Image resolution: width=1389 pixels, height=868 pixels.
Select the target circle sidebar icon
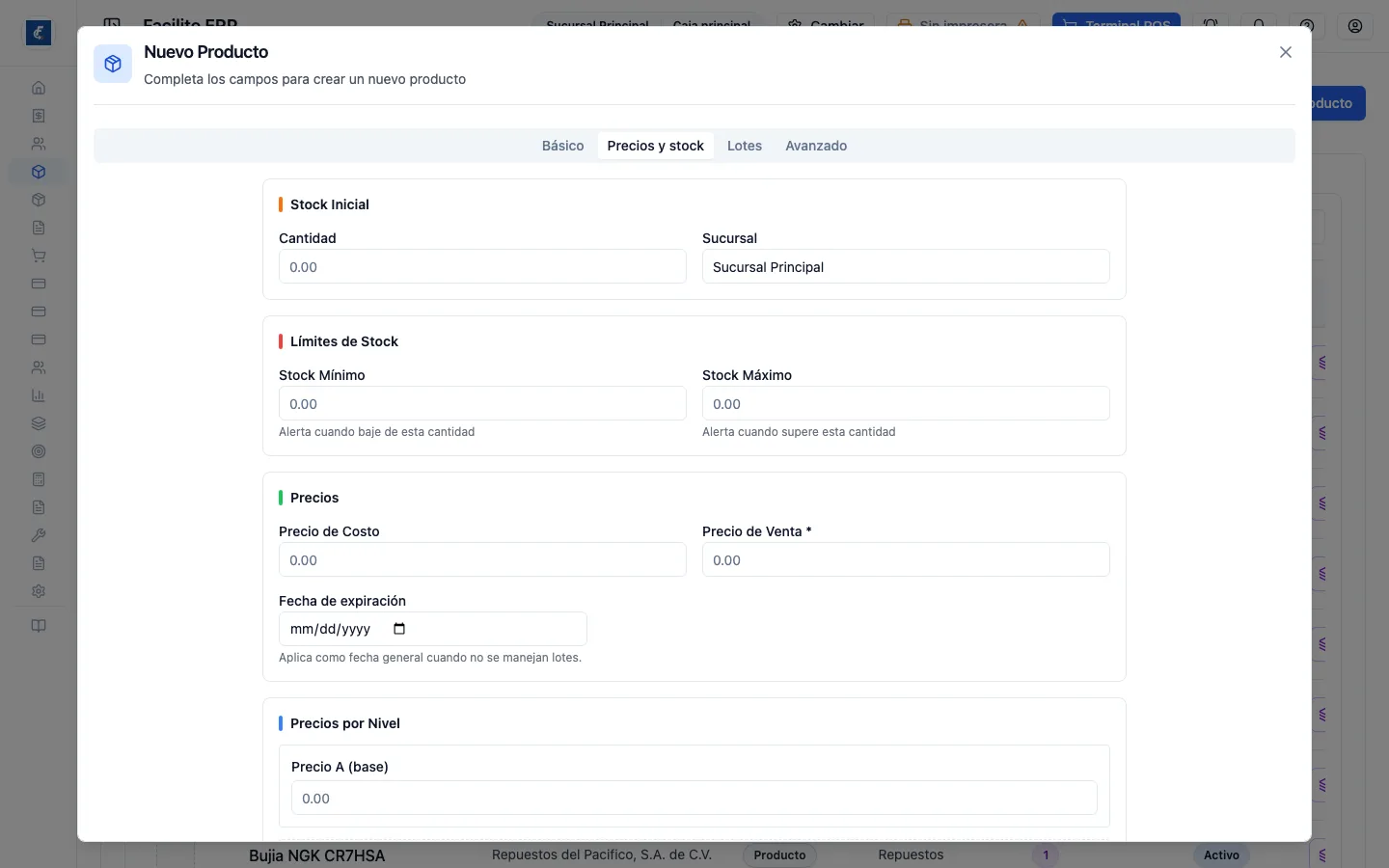click(39, 451)
